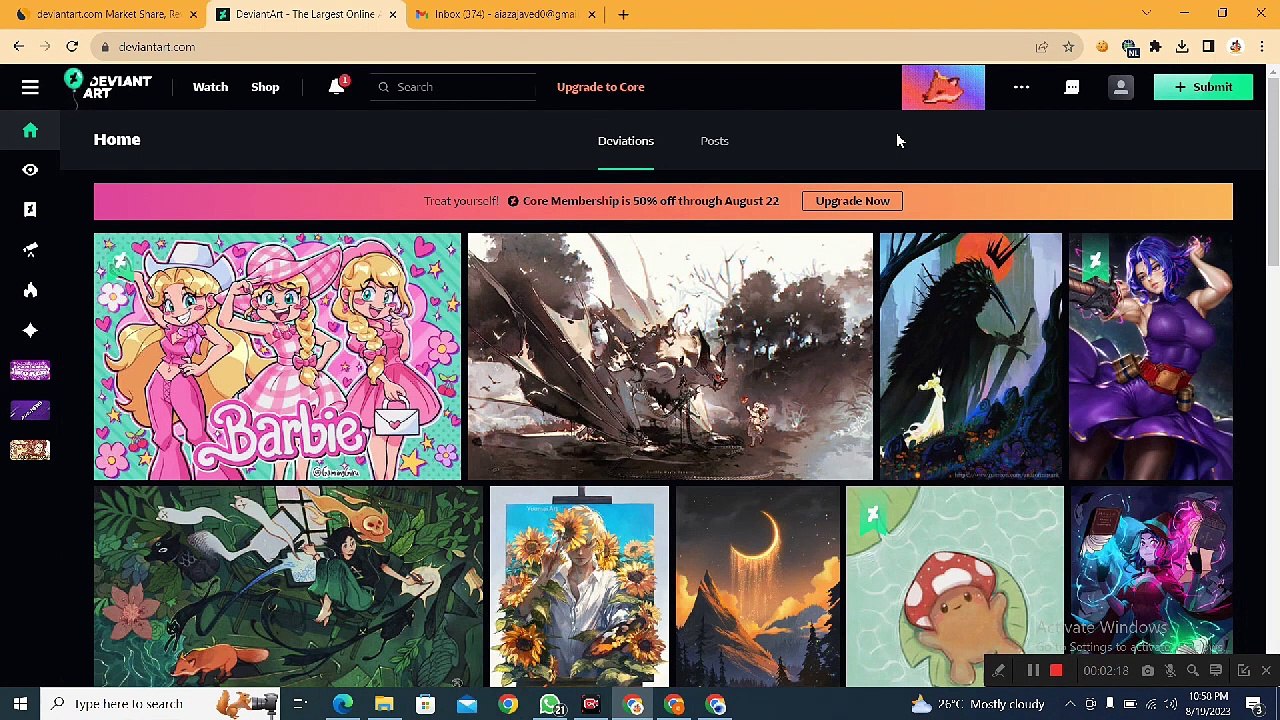Click the green Submit button
This screenshot has height=720, width=1280.
(x=1203, y=87)
